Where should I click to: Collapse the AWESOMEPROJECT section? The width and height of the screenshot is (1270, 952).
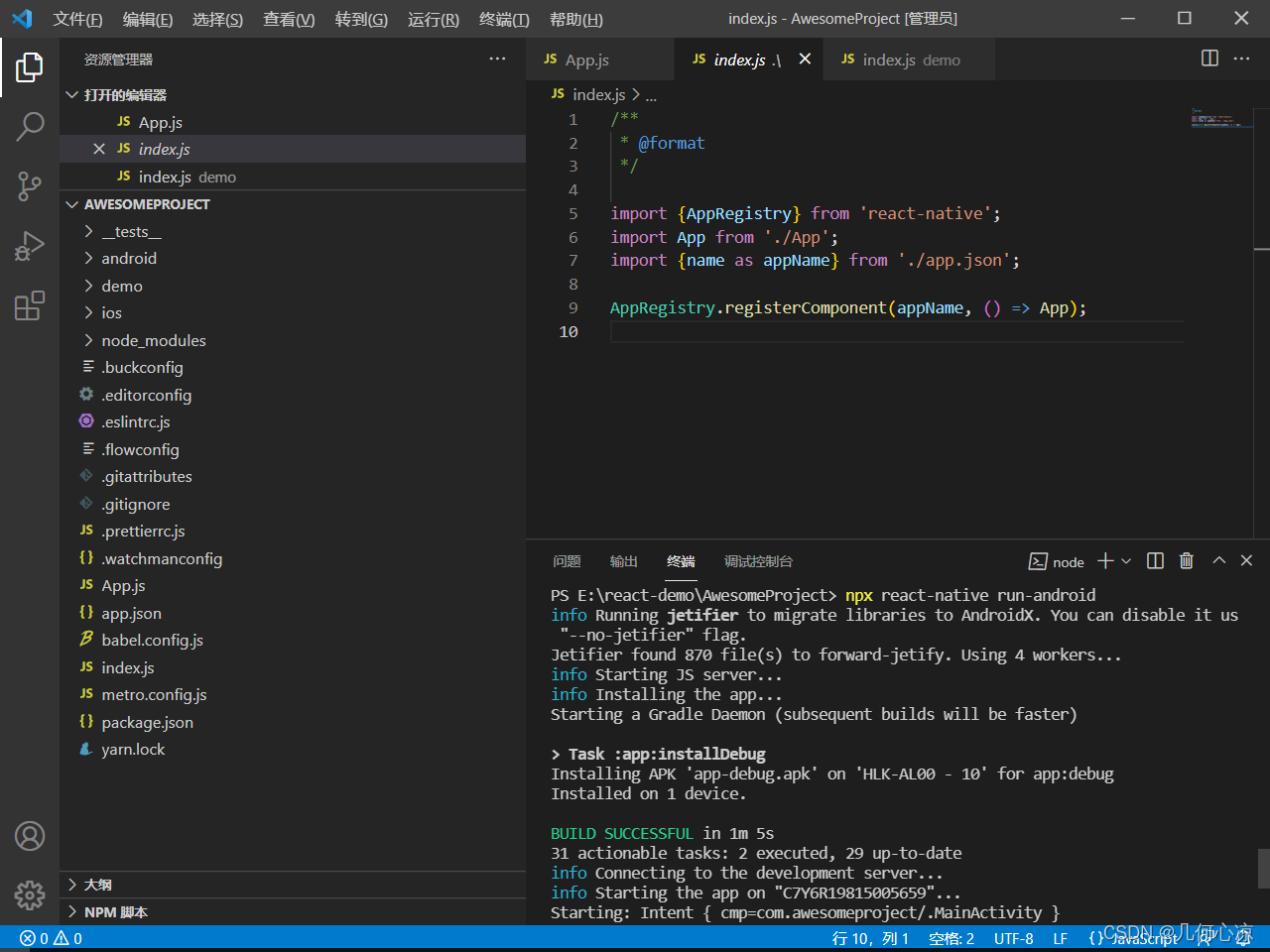coord(147,204)
